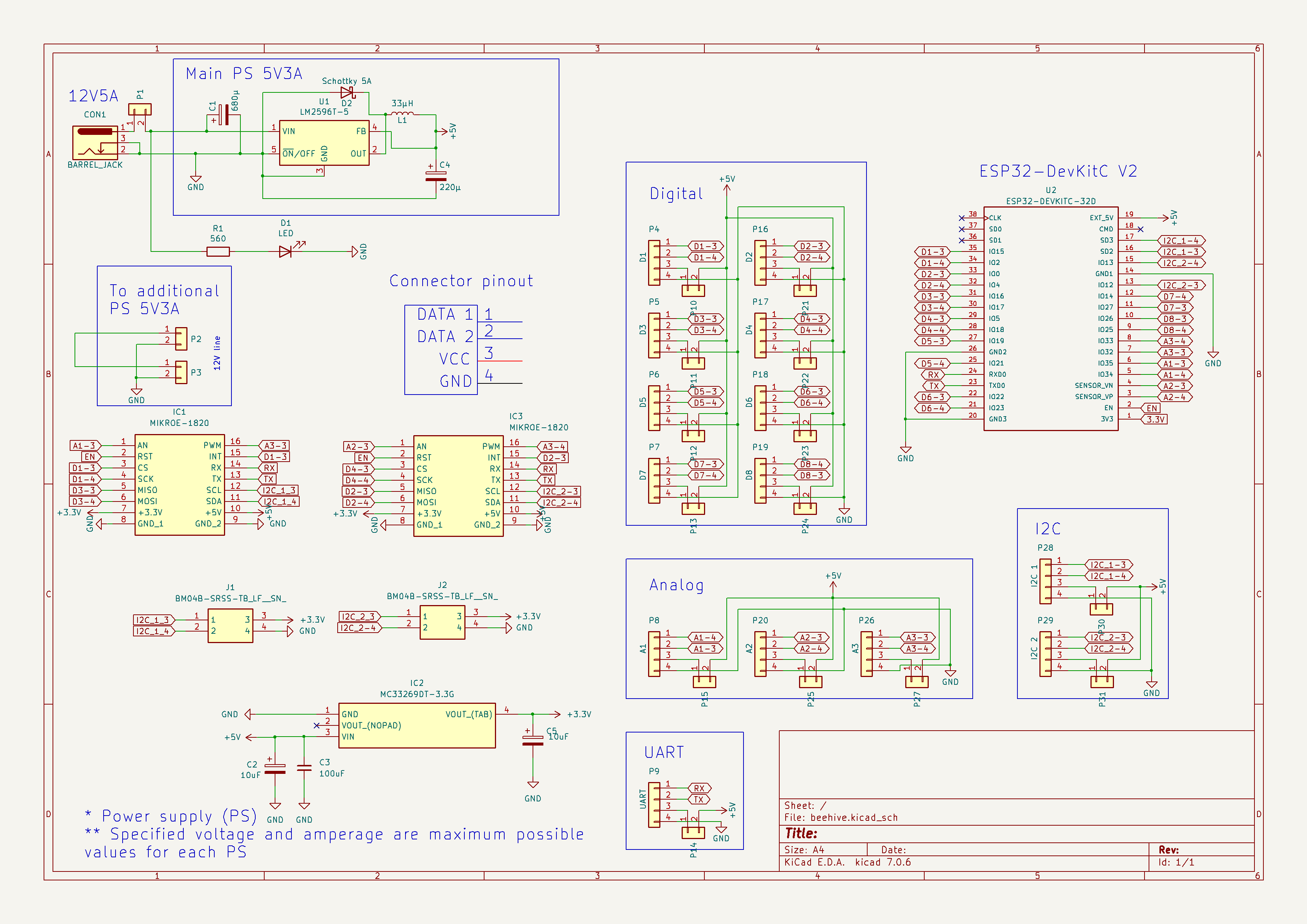The width and height of the screenshot is (1307, 924).
Task: Select the 'Connector pinout' heading text
Action: (461, 281)
